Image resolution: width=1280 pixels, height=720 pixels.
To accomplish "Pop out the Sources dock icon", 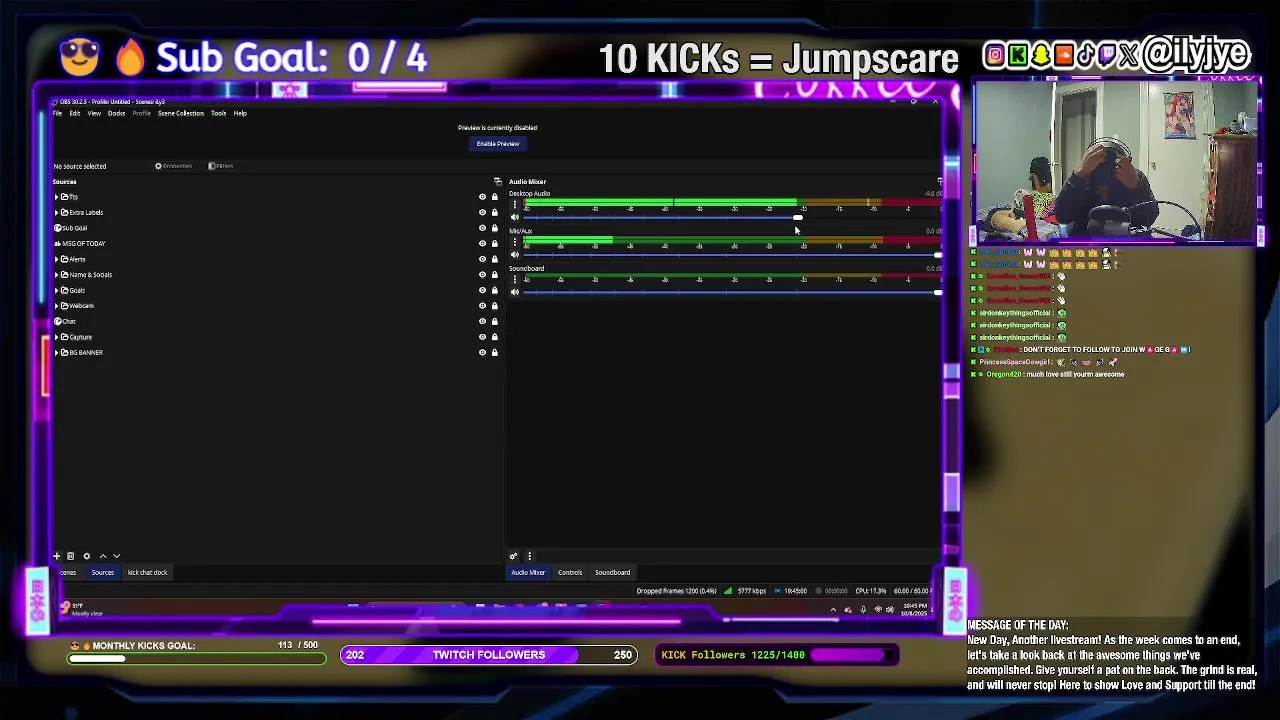I will point(497,182).
